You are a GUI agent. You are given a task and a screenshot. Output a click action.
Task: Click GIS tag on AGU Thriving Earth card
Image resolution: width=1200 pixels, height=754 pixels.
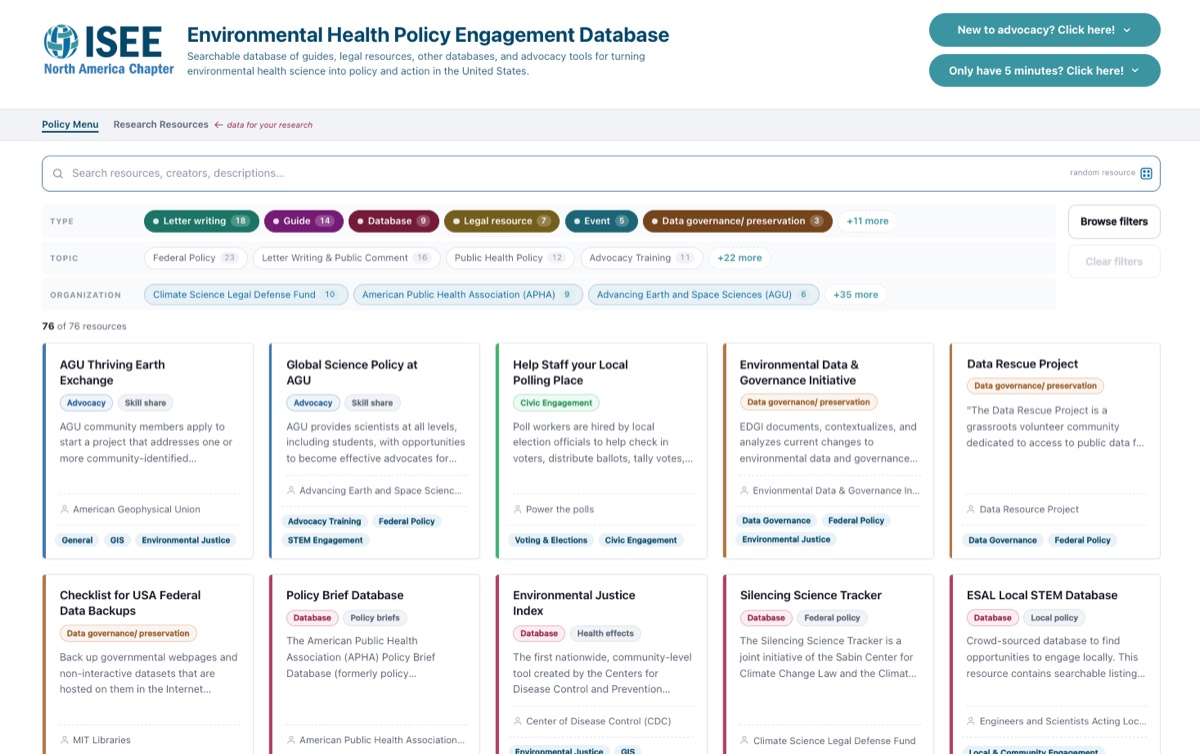pos(118,540)
